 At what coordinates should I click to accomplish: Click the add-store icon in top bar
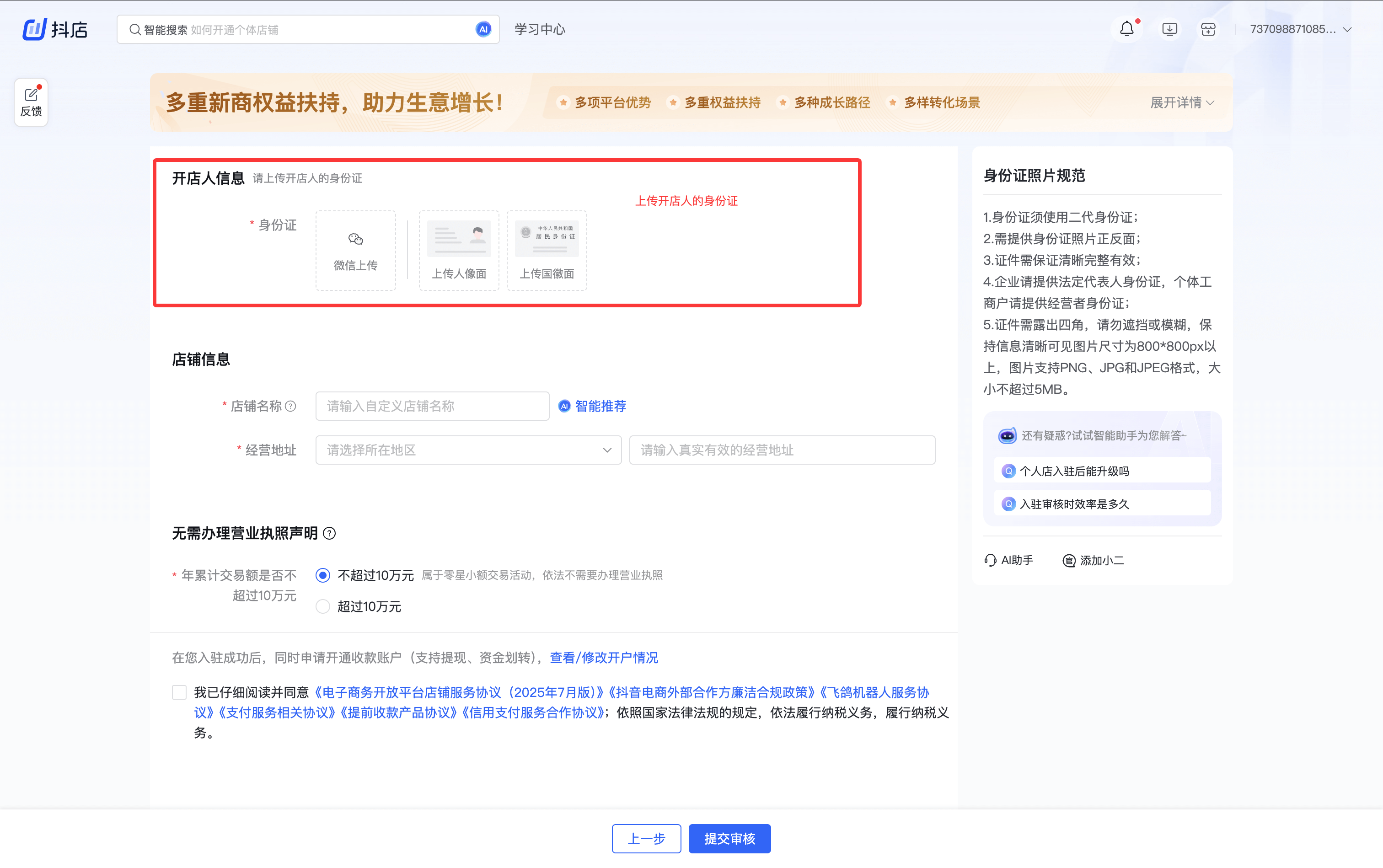[x=1207, y=28]
